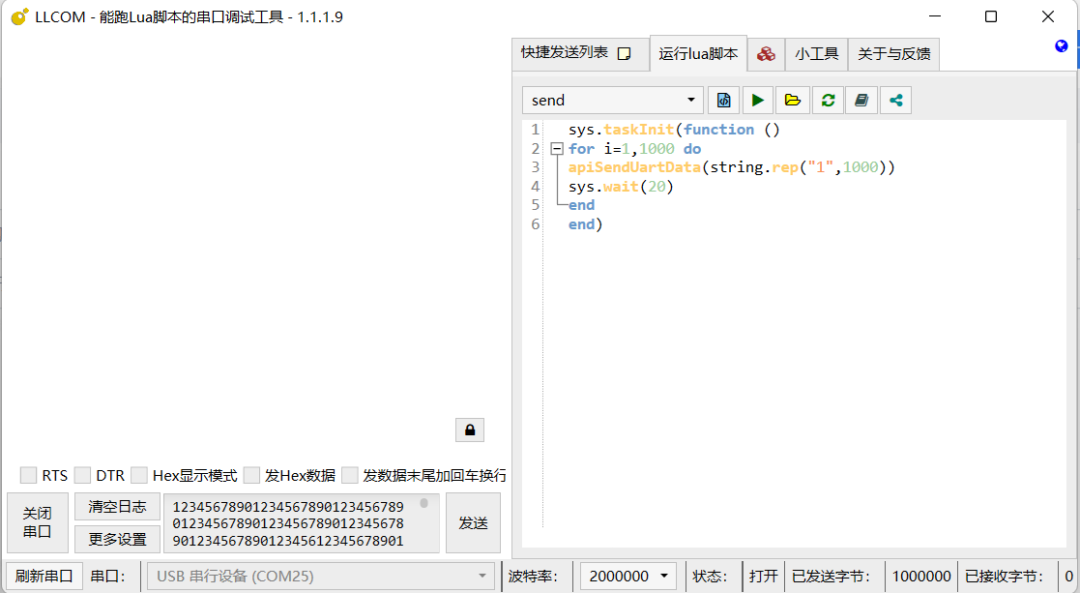Refresh the Lua script list
Screen dimensions: 1080x593
pyautogui.click(x=827, y=99)
